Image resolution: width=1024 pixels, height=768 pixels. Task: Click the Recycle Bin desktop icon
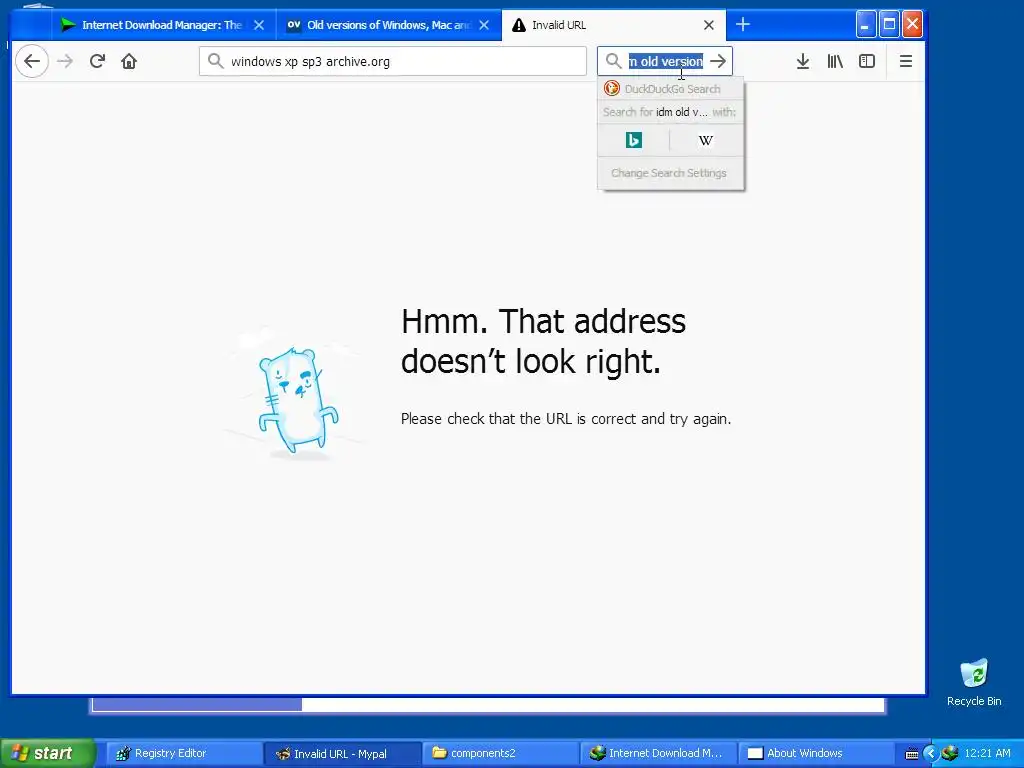[974, 682]
